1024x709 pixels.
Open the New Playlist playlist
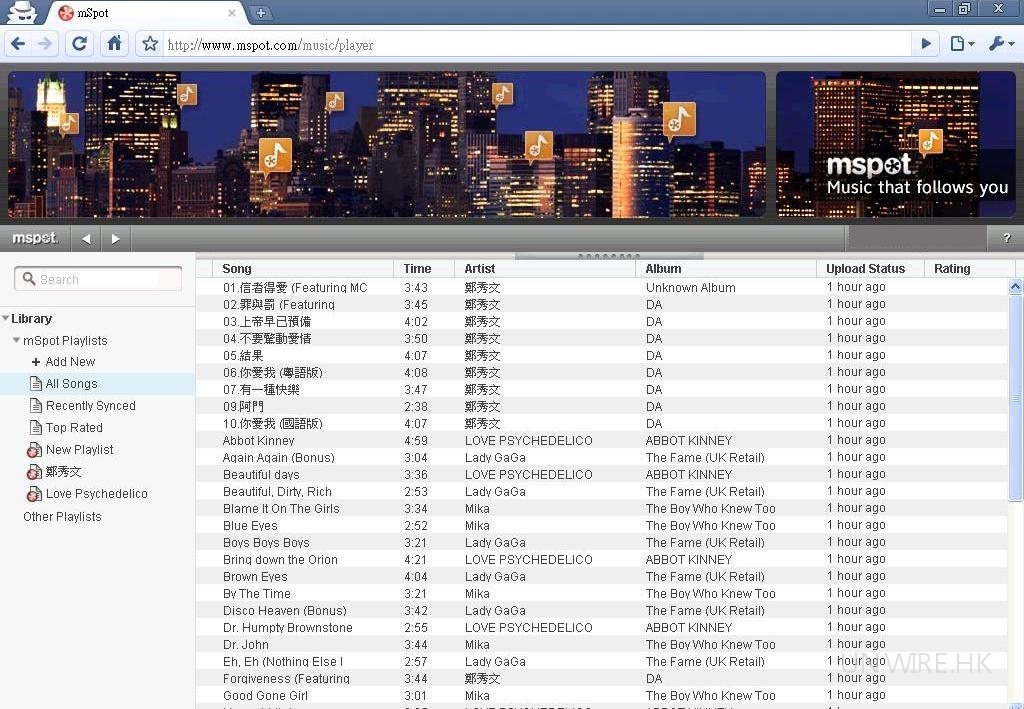click(x=79, y=450)
